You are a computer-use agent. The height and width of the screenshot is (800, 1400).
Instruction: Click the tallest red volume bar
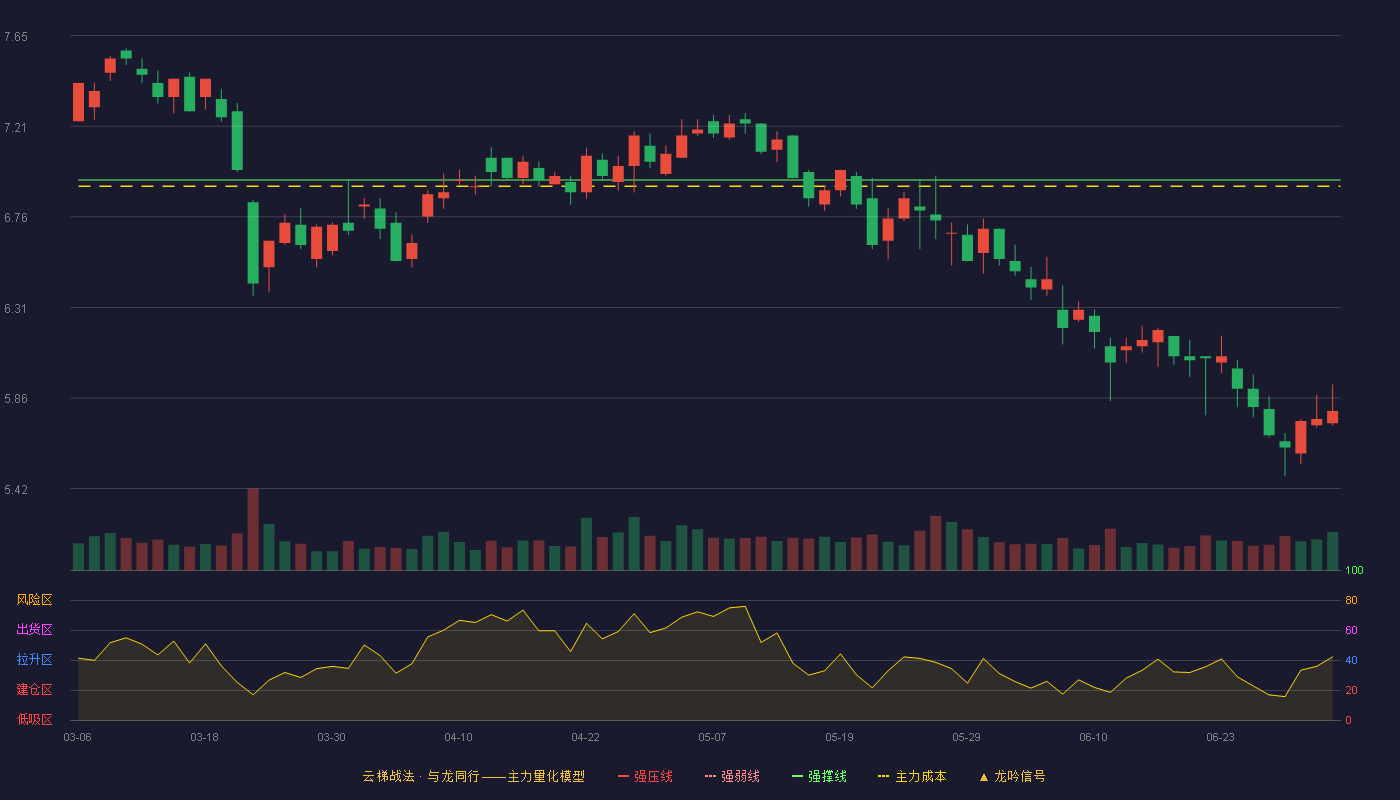point(253,529)
